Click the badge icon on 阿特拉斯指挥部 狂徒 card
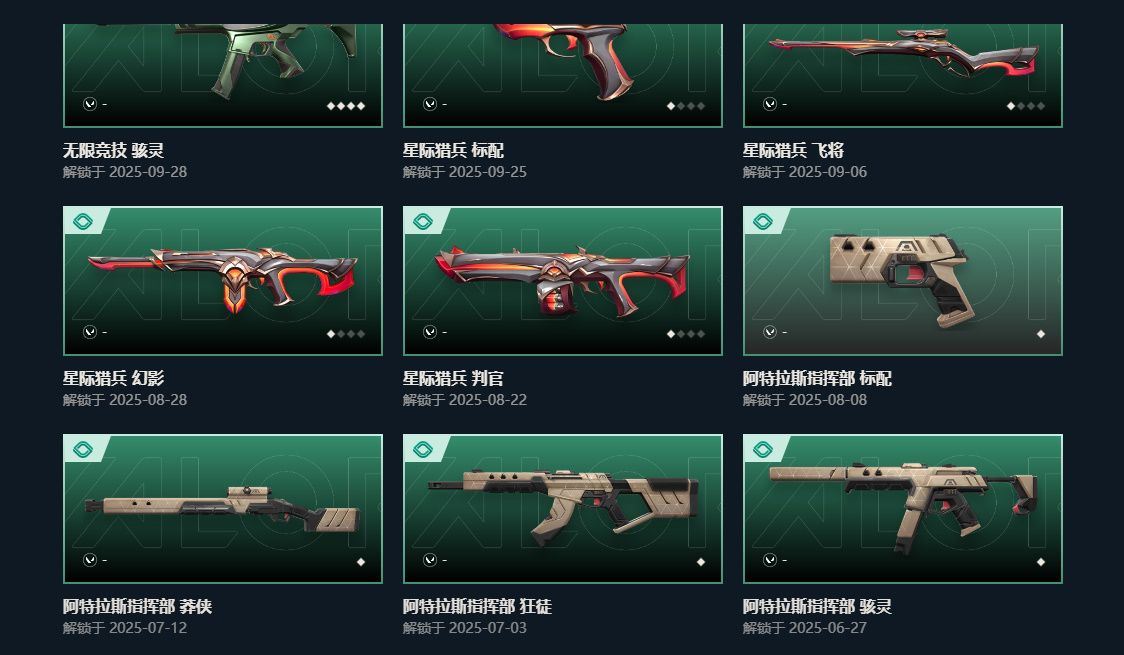The image size is (1124, 655). pos(423,449)
